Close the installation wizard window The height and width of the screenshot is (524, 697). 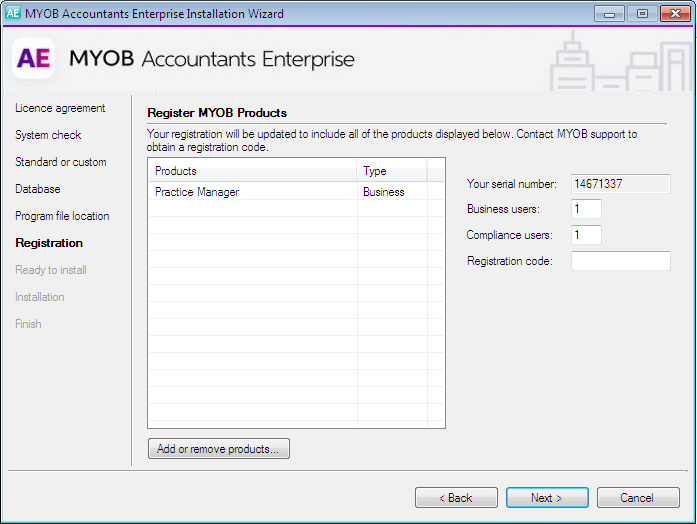point(672,14)
